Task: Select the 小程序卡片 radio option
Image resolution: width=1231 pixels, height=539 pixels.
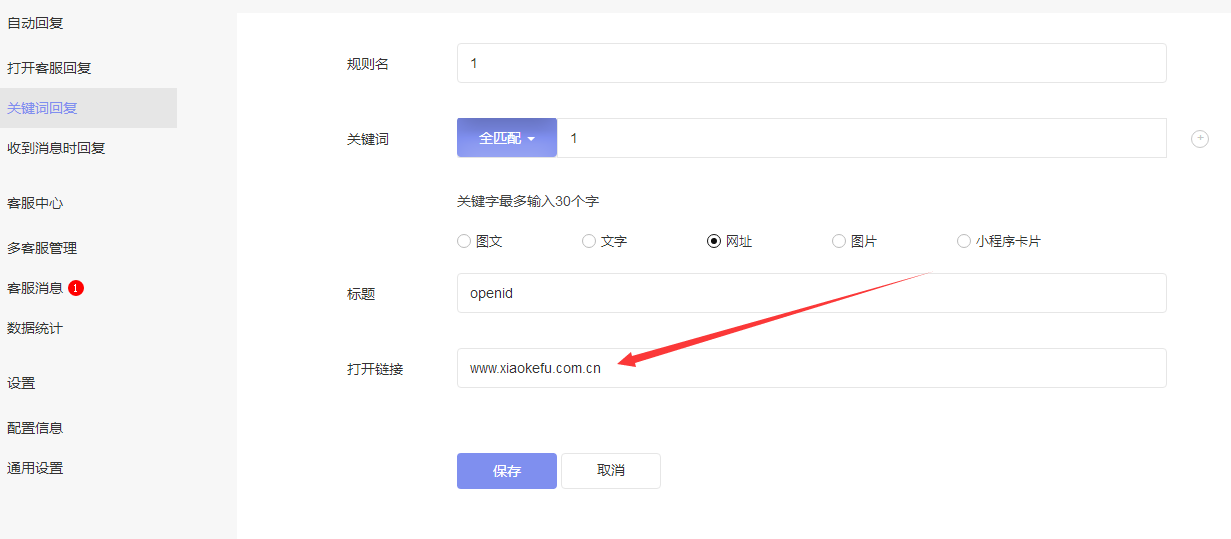Action: click(x=964, y=241)
